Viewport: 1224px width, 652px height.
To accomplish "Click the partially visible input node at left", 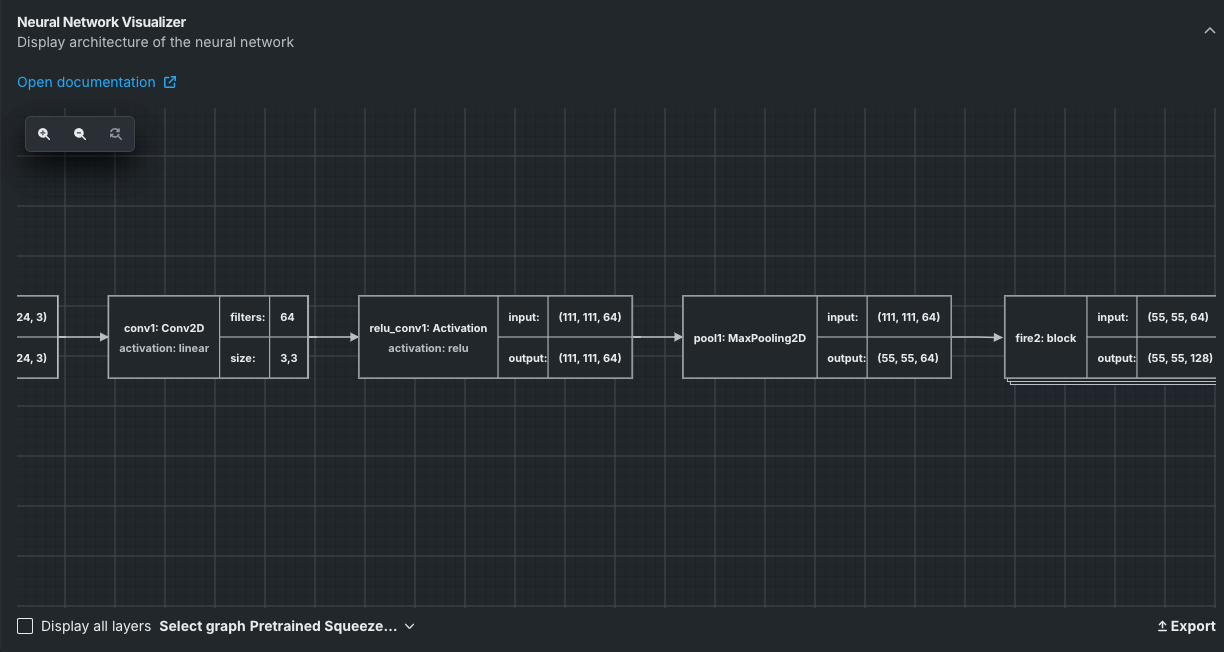I will [37, 337].
